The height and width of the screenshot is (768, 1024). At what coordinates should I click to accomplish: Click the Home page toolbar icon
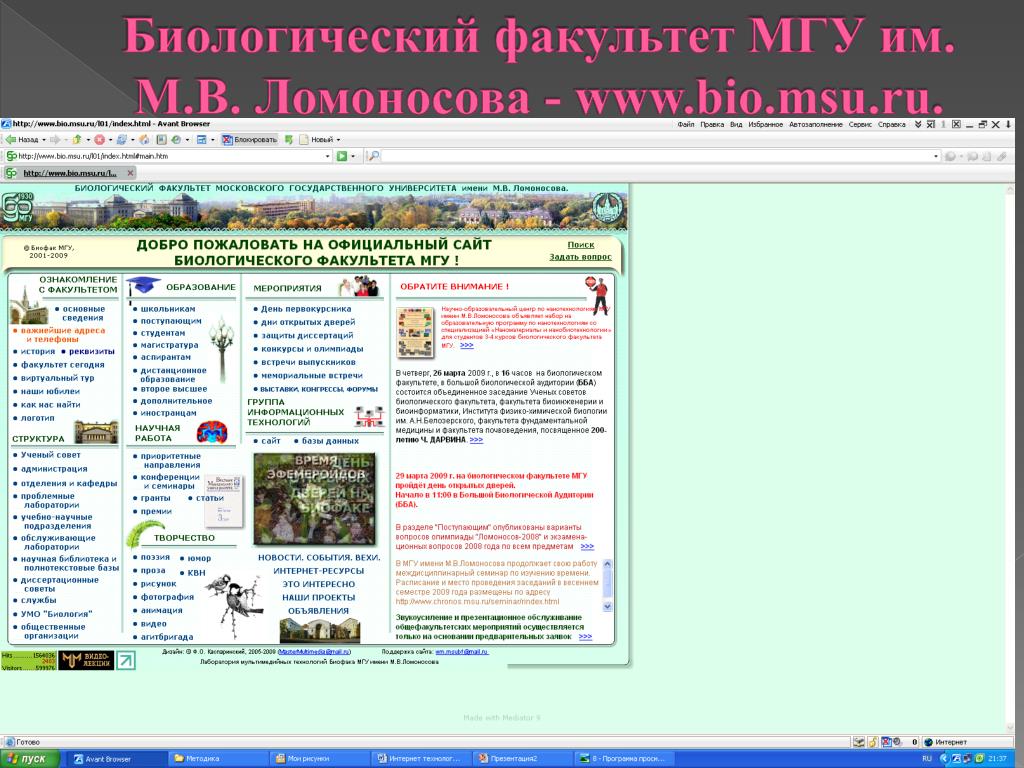(x=144, y=140)
